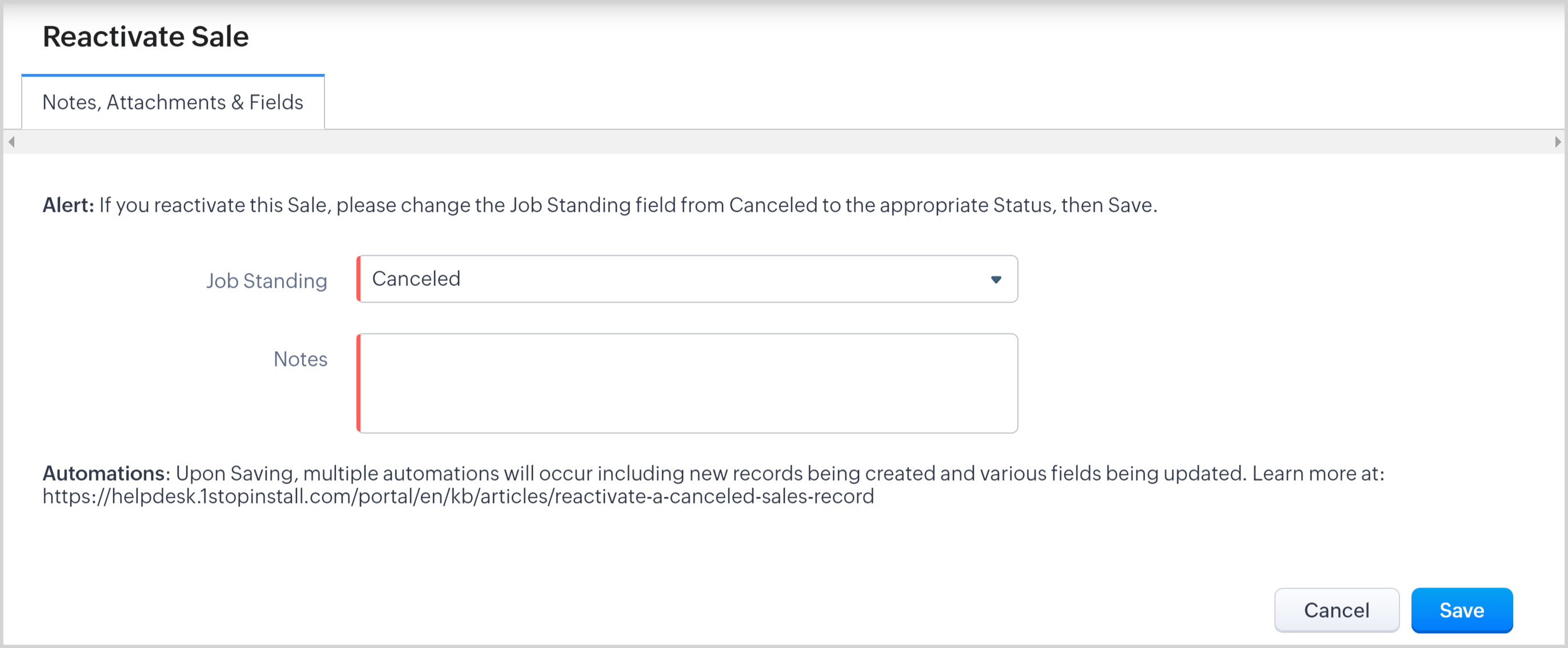This screenshot has width=1568, height=648.
Task: Click the Notes field label
Action: click(x=300, y=359)
